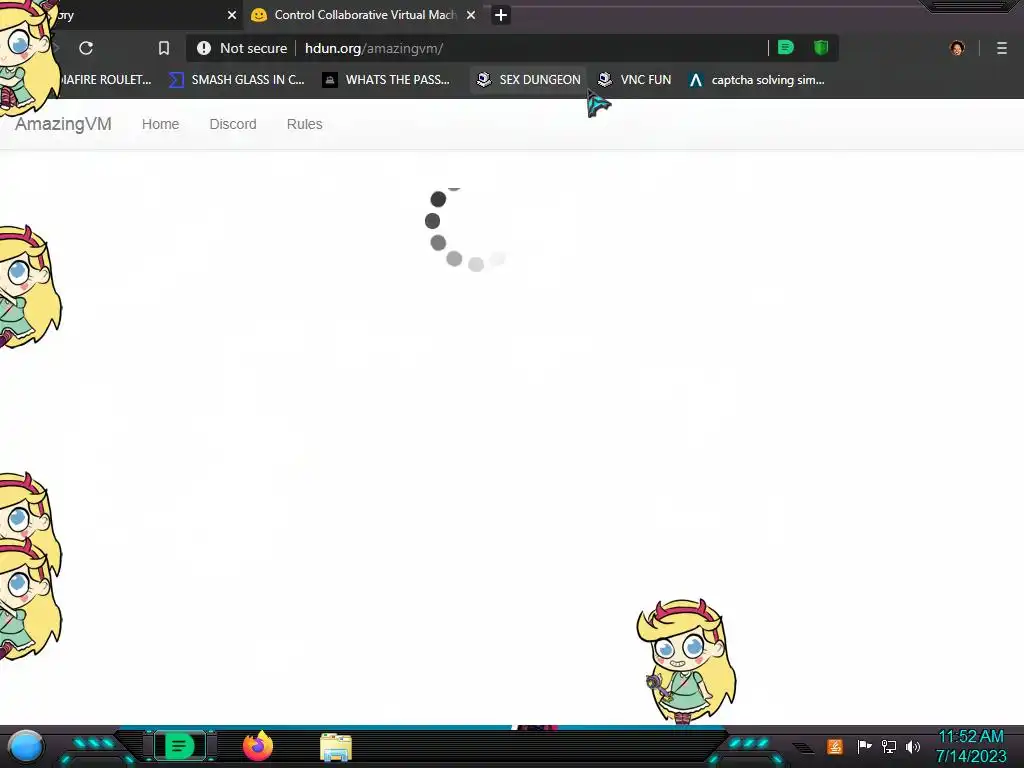Click the VNC FUN bookmark favicon
This screenshot has width=1024, height=768.
click(x=605, y=79)
